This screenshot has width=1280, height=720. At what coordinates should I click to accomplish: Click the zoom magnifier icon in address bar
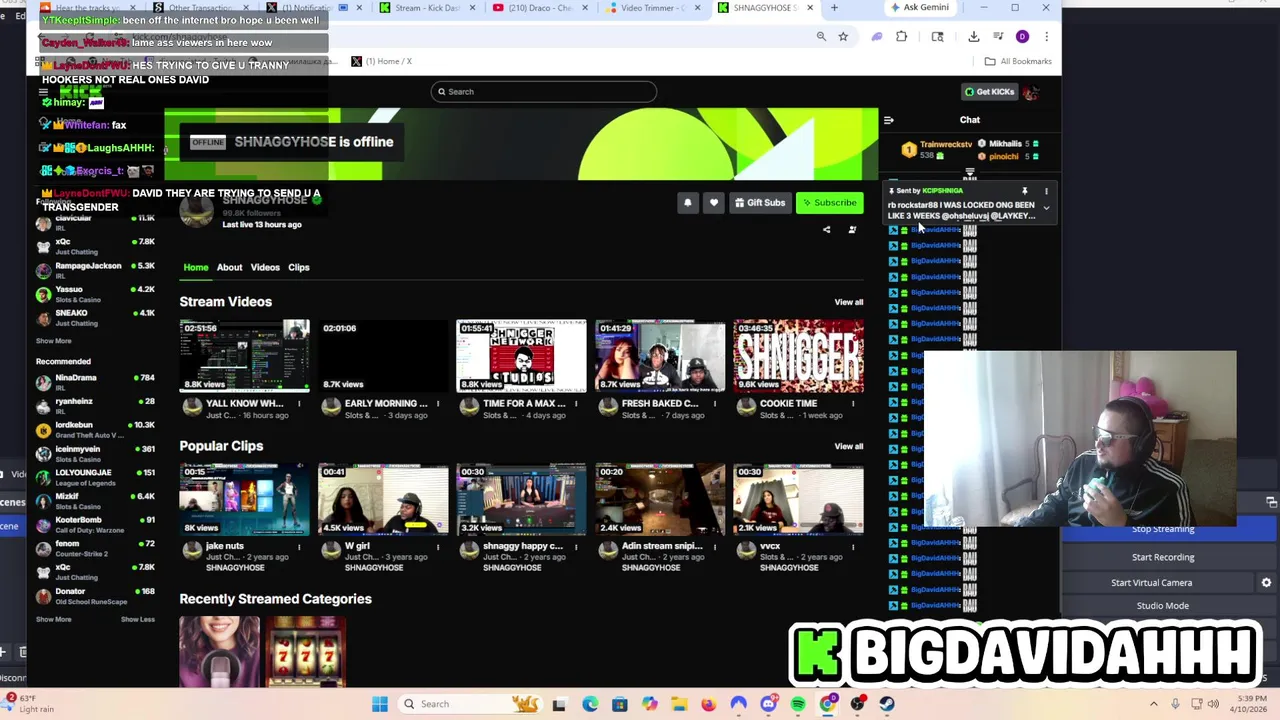[821, 37]
